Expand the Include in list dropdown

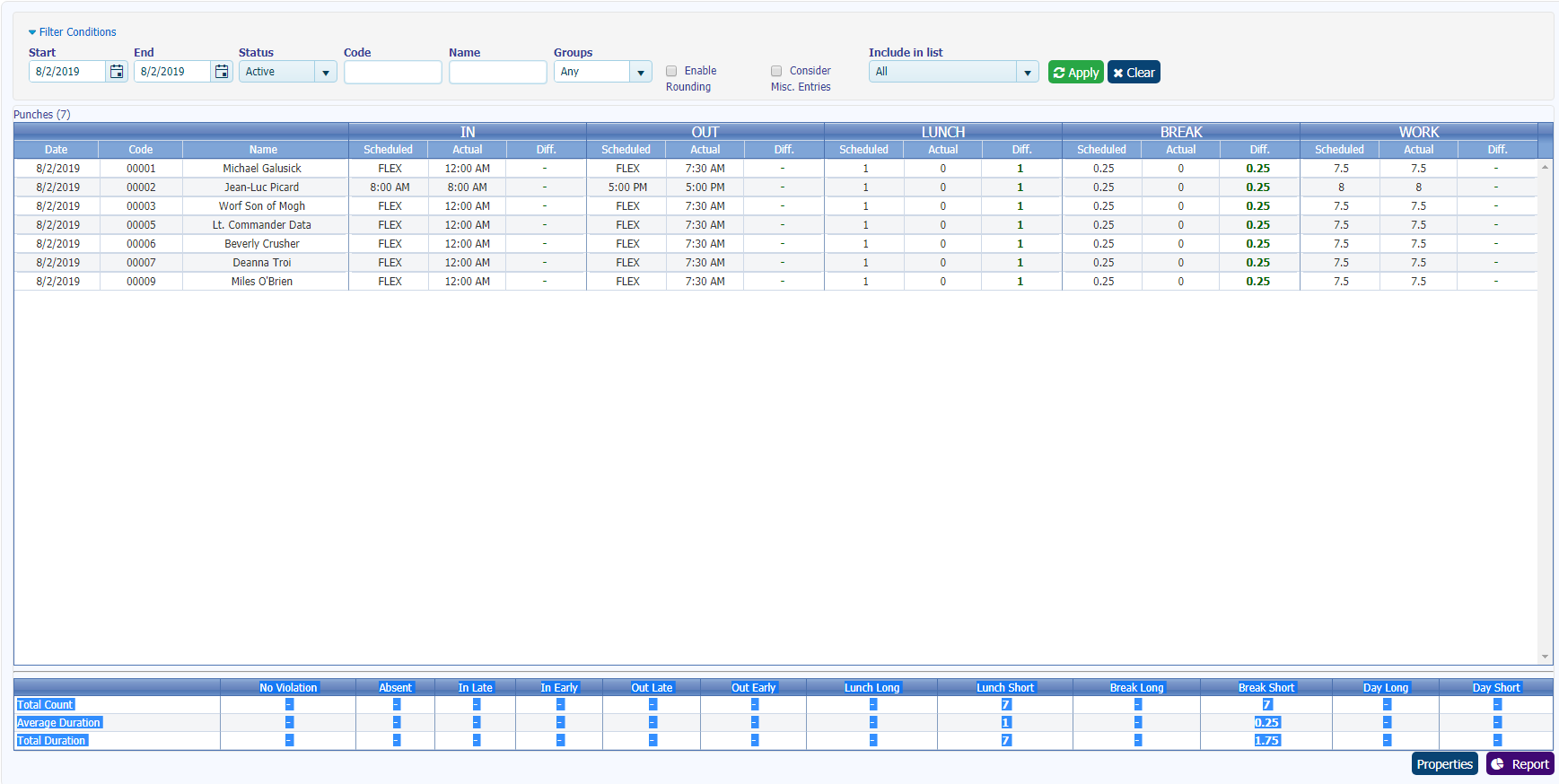pos(1028,73)
